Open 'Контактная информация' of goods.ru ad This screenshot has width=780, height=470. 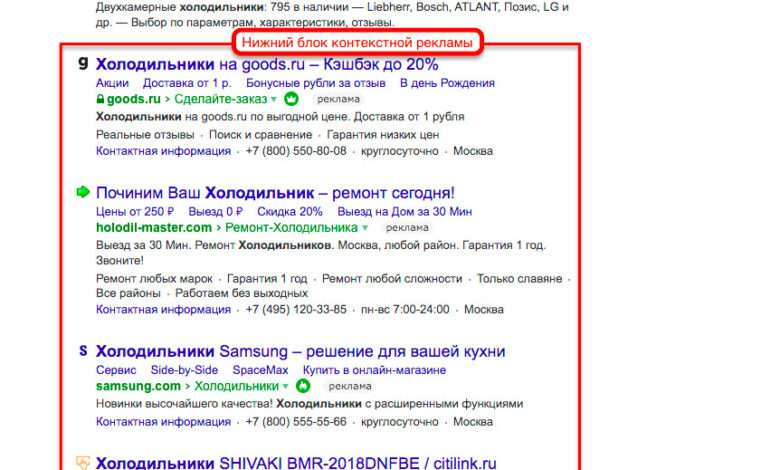pos(163,151)
